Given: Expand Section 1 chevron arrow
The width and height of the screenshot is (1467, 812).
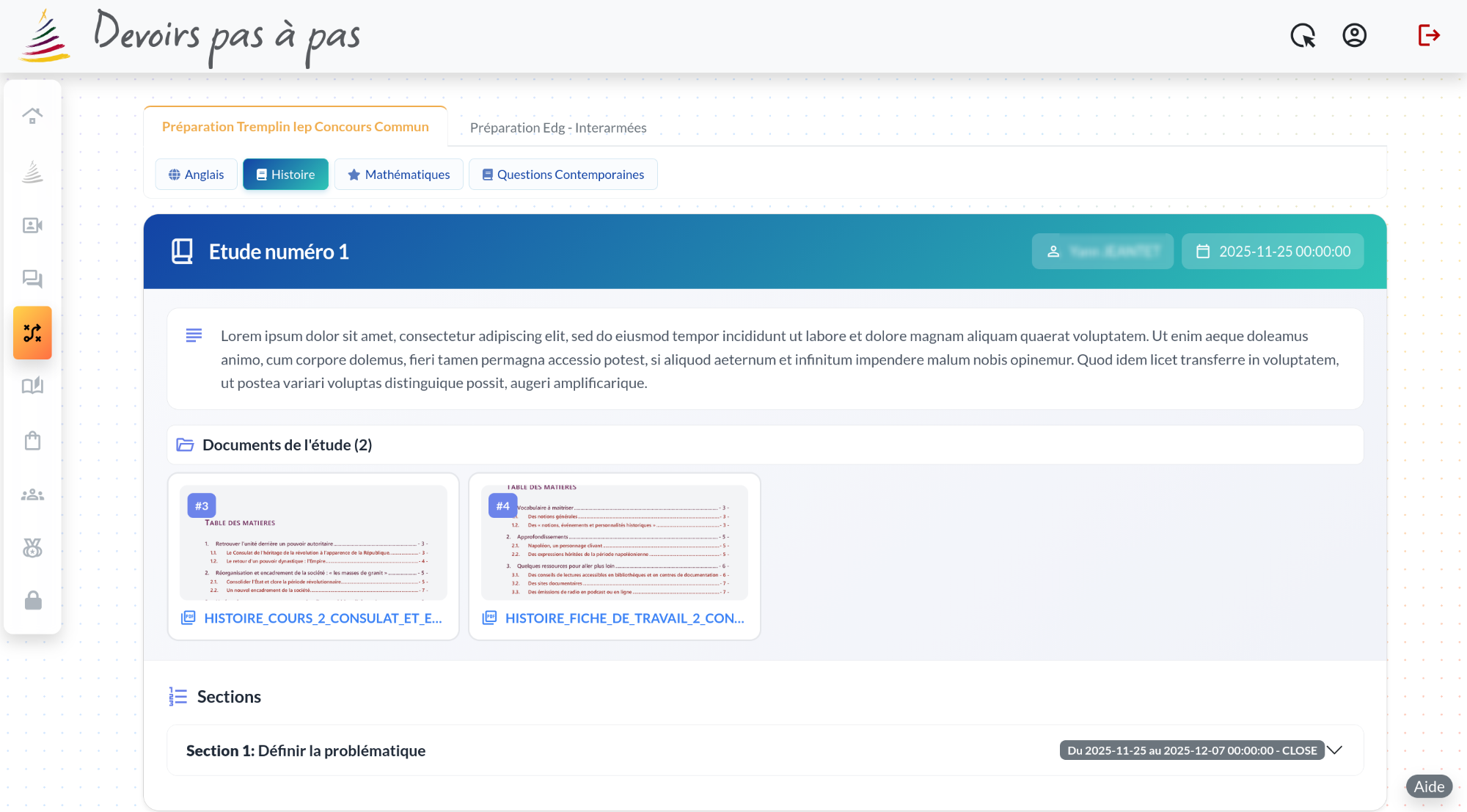Looking at the screenshot, I should click(1335, 750).
